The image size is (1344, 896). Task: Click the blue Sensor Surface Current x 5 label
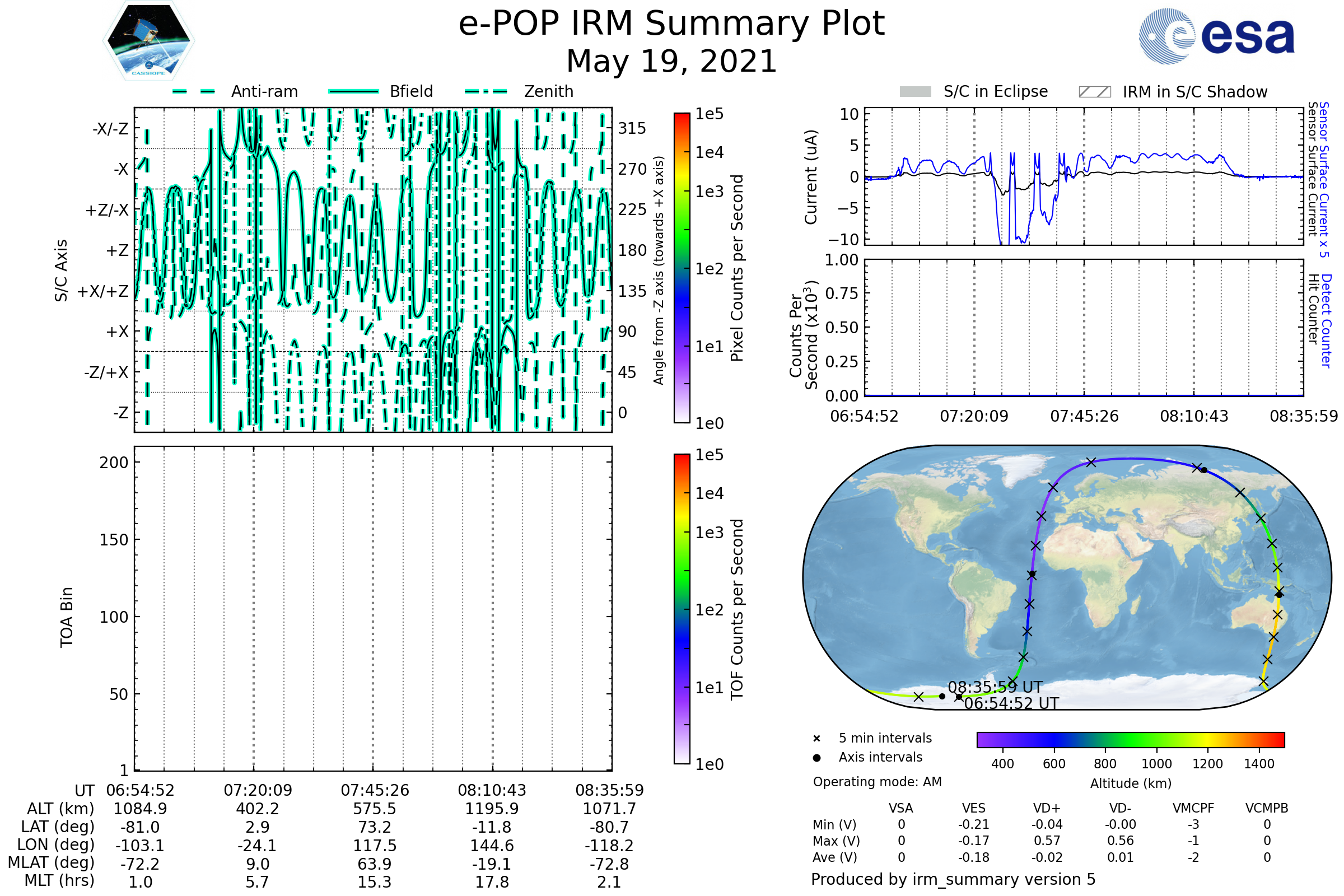click(x=1324, y=179)
